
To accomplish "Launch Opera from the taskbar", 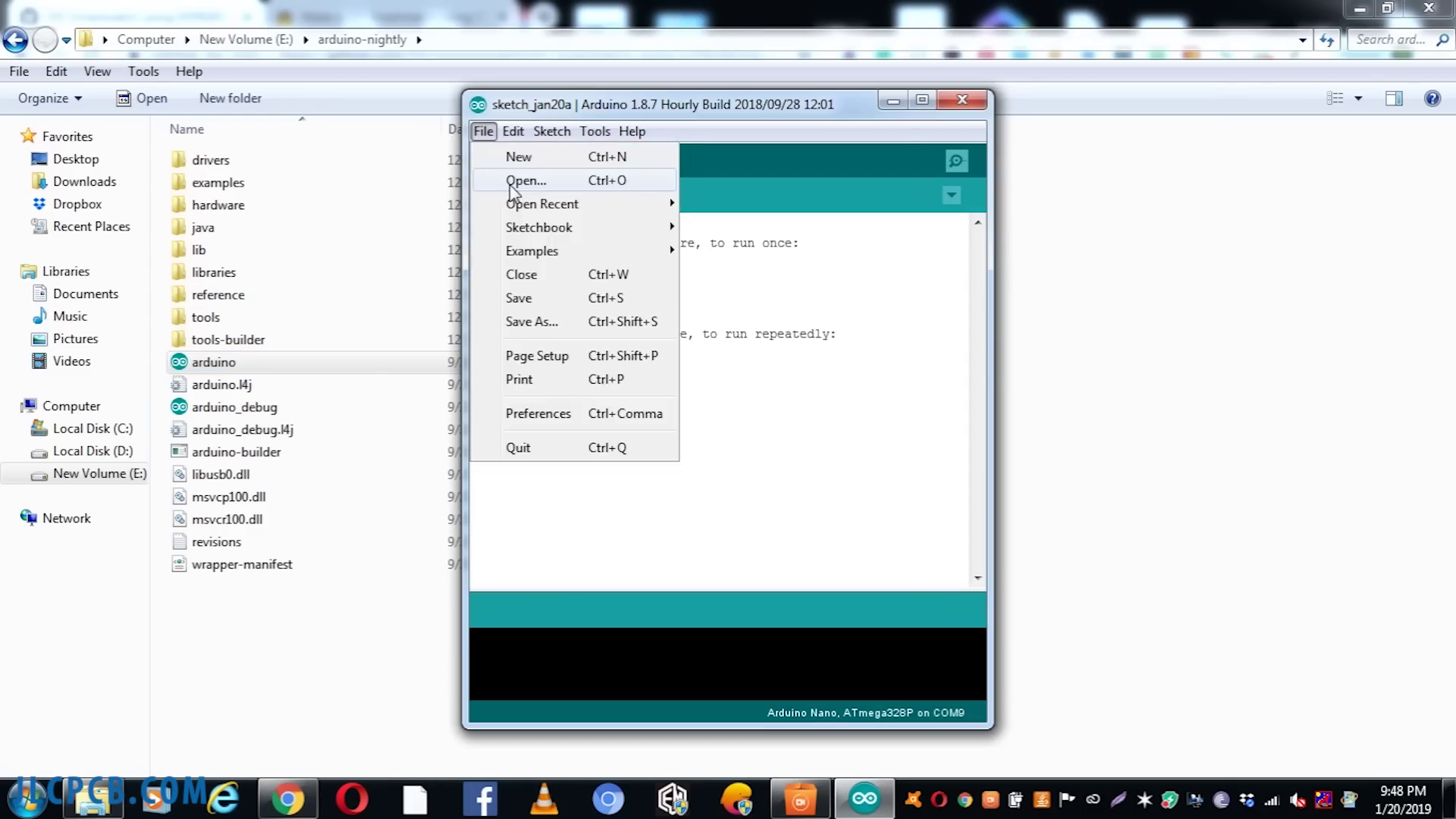I will tap(351, 799).
